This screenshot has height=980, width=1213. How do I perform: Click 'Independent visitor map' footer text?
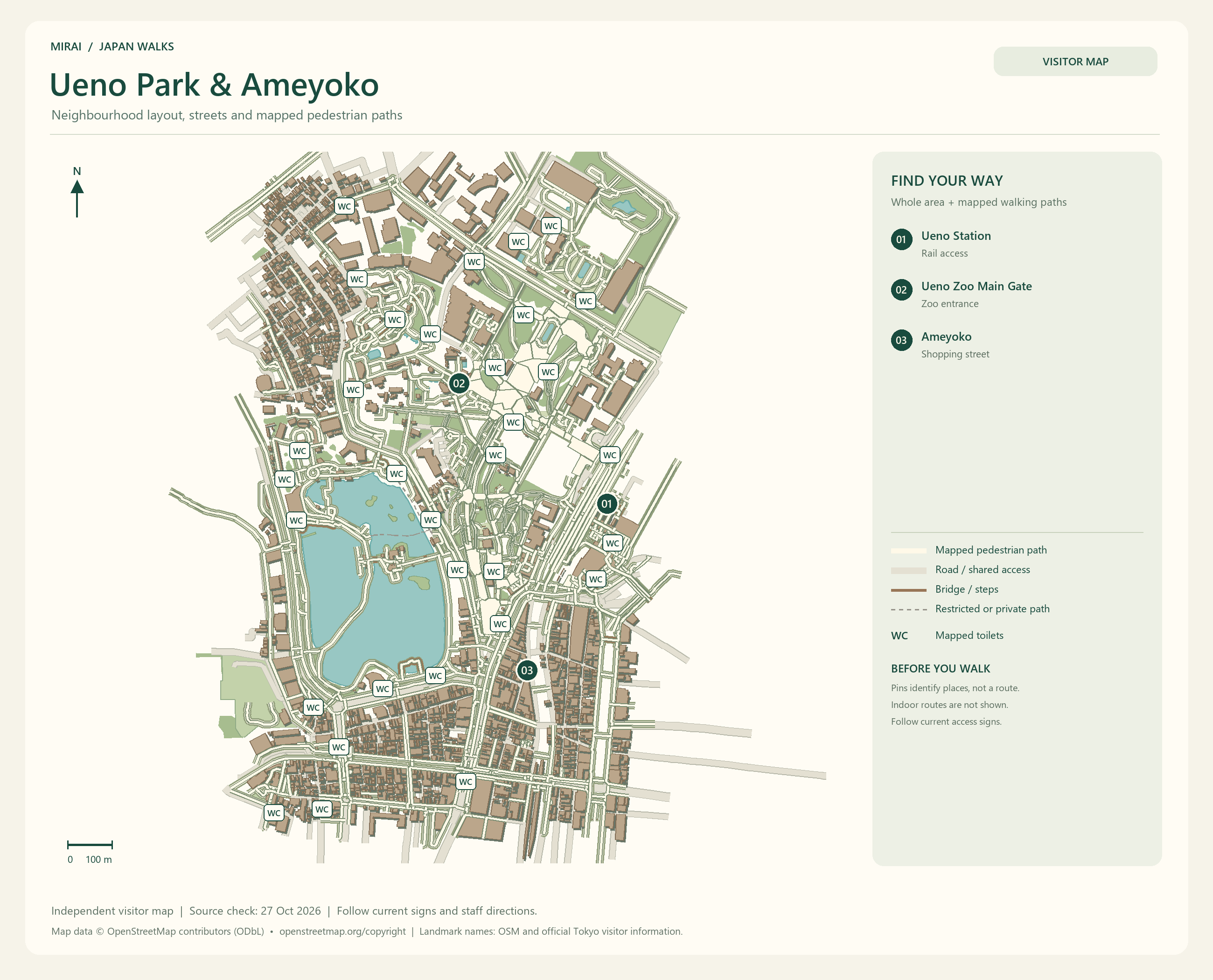(112, 911)
